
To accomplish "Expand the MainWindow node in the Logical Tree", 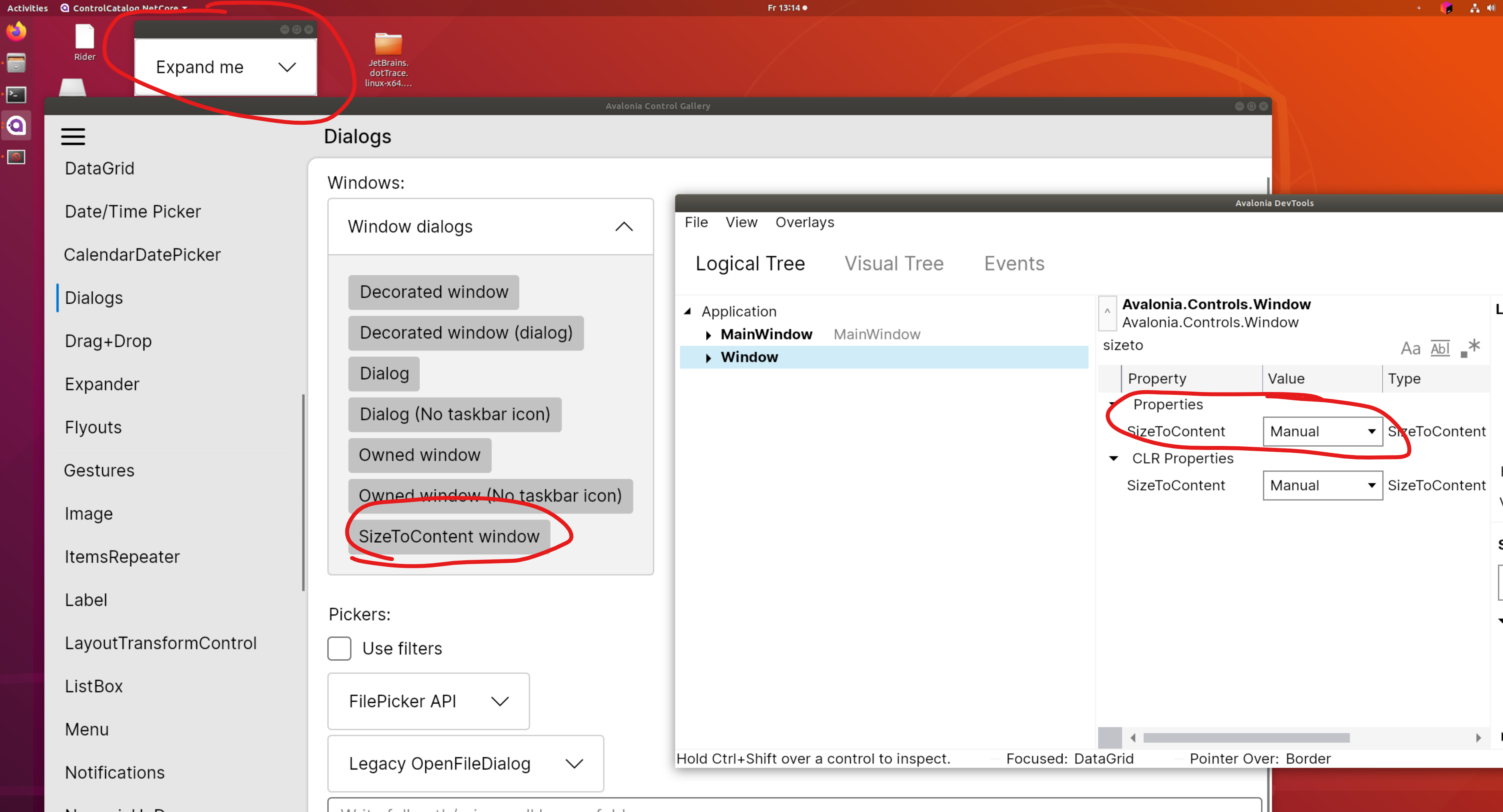I will click(708, 334).
